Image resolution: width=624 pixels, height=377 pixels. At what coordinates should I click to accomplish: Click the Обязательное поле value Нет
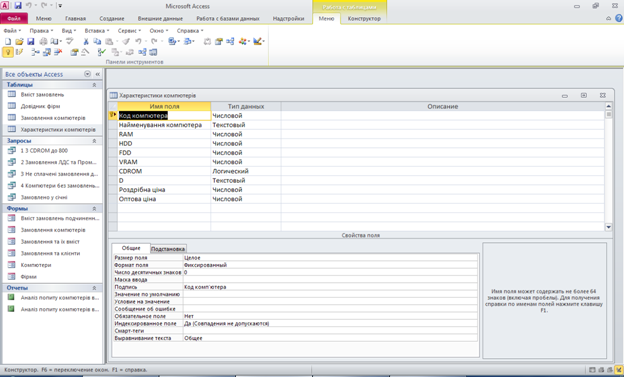330,316
